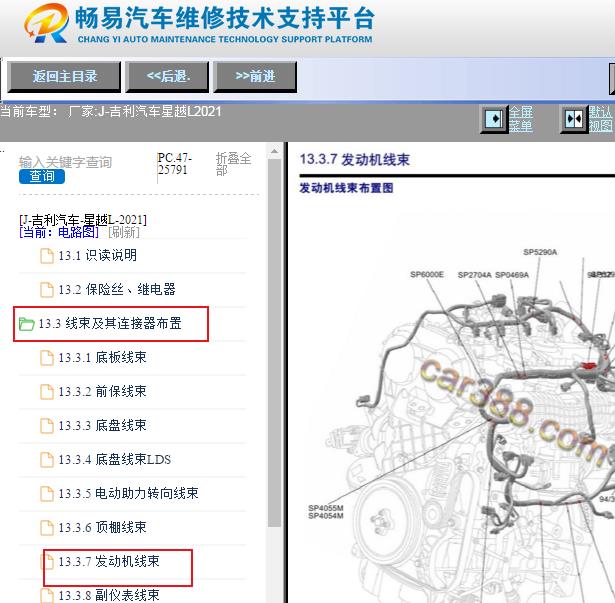The width and height of the screenshot is (615, 603).
Task: Click the 发动机线束布置图 subtitle
Action: [x=346, y=188]
